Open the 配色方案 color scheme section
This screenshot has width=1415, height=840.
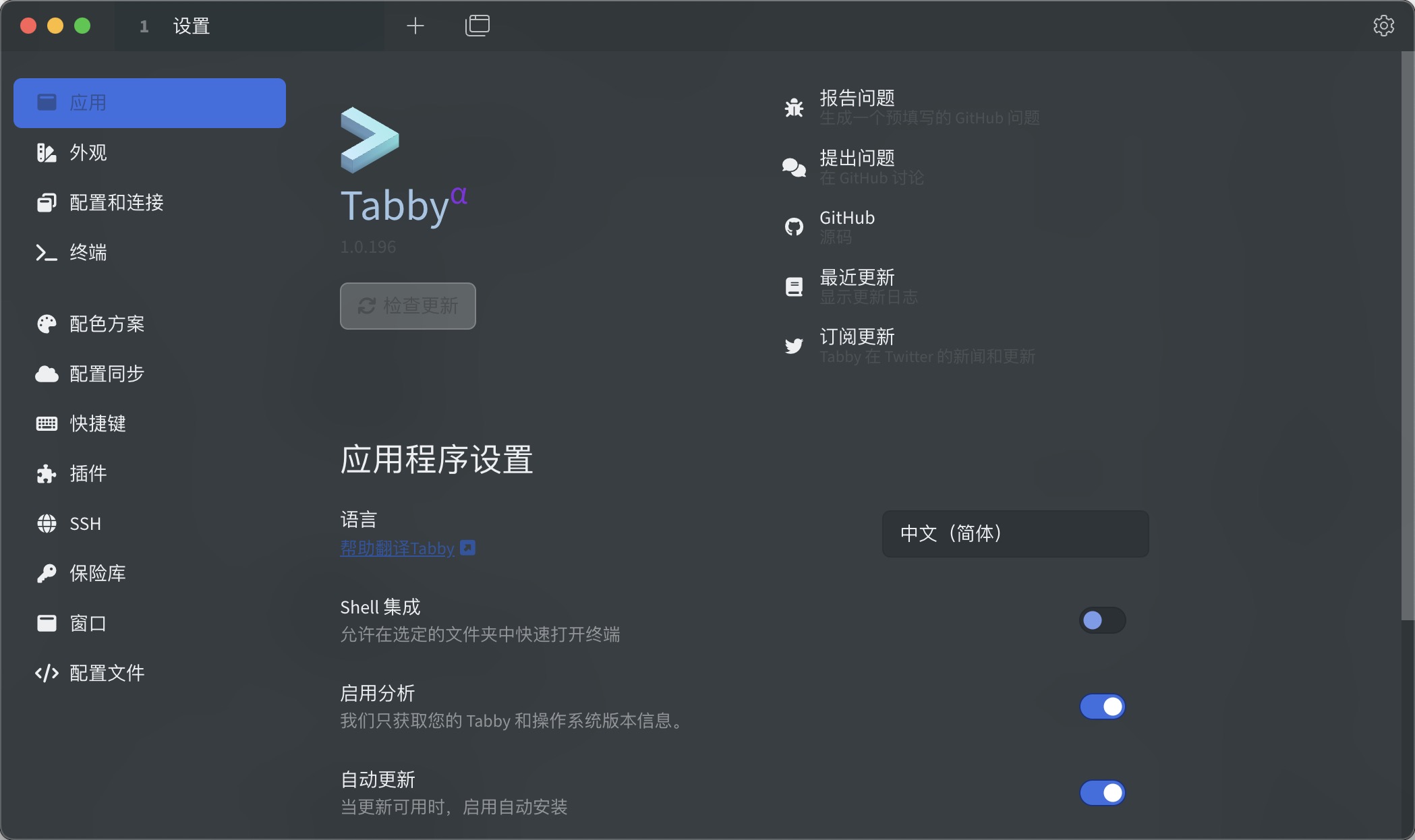pos(107,323)
